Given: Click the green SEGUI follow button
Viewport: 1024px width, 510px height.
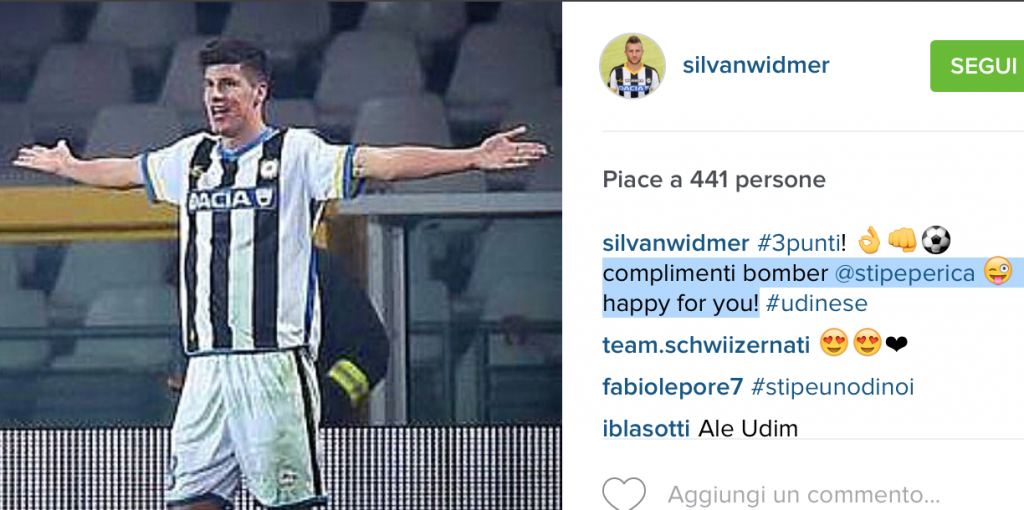Looking at the screenshot, I should 977,66.
